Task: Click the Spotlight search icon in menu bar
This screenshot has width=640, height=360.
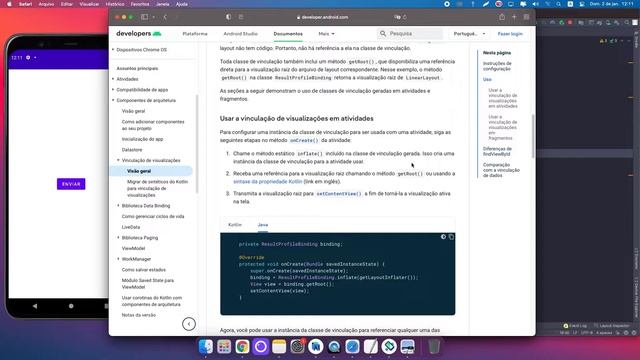Action: click(x=558, y=4)
